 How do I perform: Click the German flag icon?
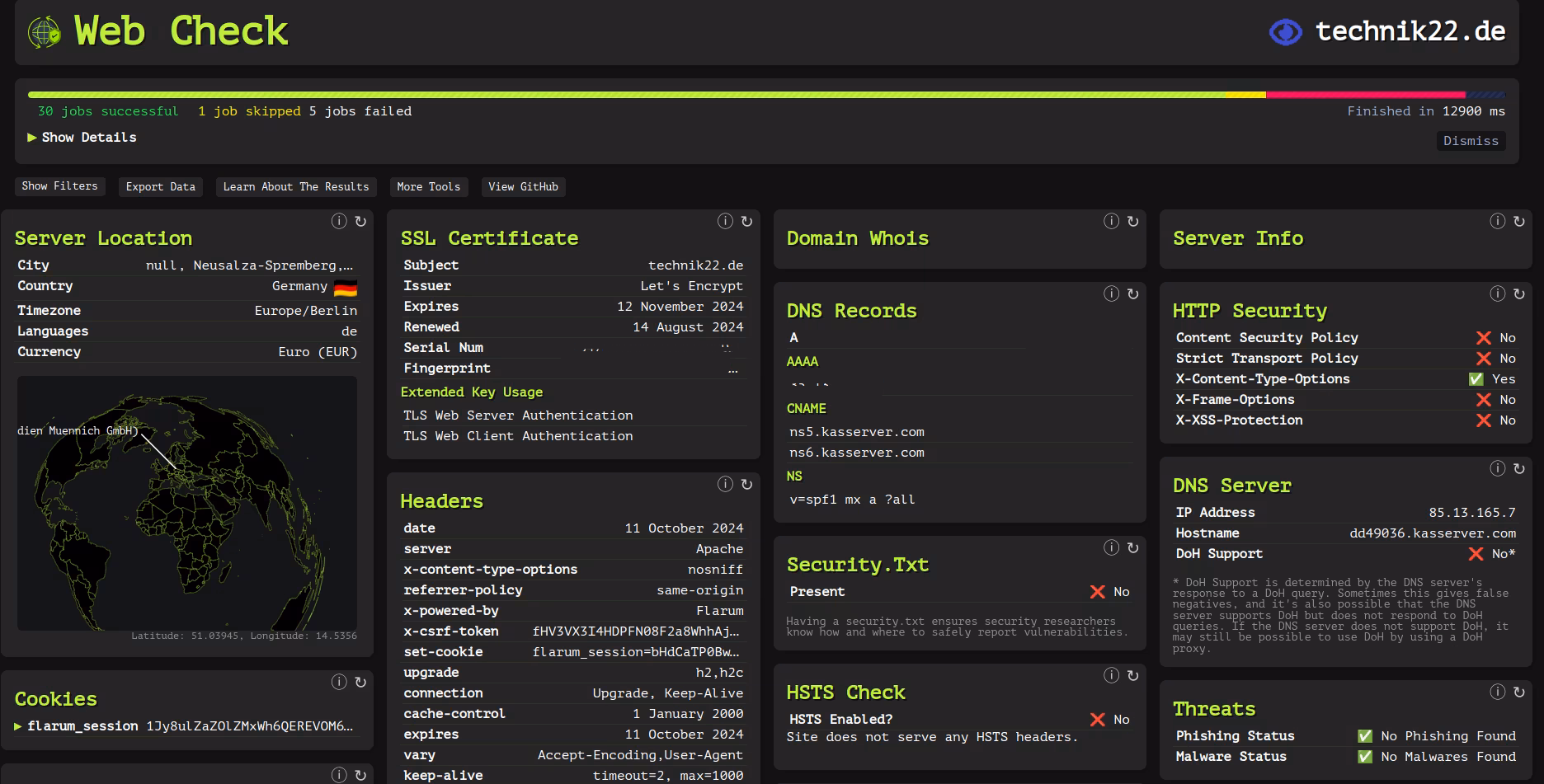tap(345, 288)
